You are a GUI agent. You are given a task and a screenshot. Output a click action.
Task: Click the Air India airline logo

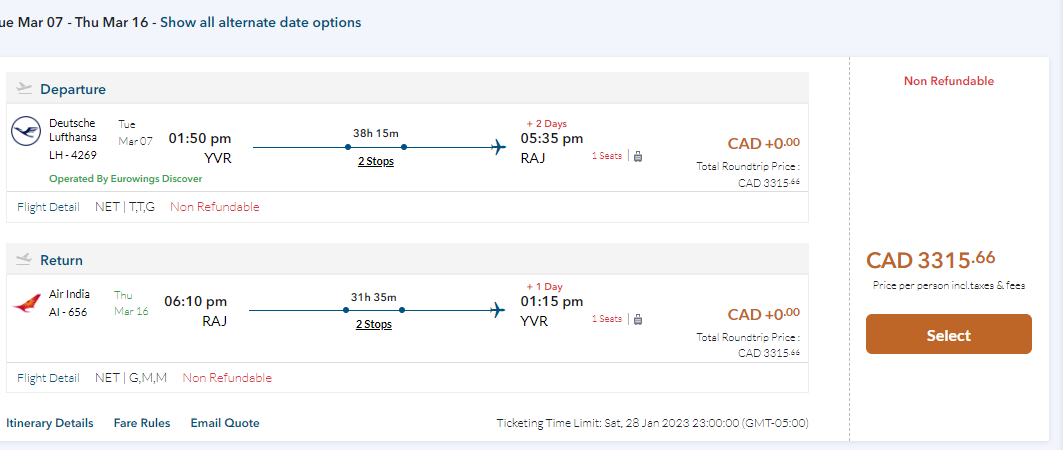click(x=27, y=302)
